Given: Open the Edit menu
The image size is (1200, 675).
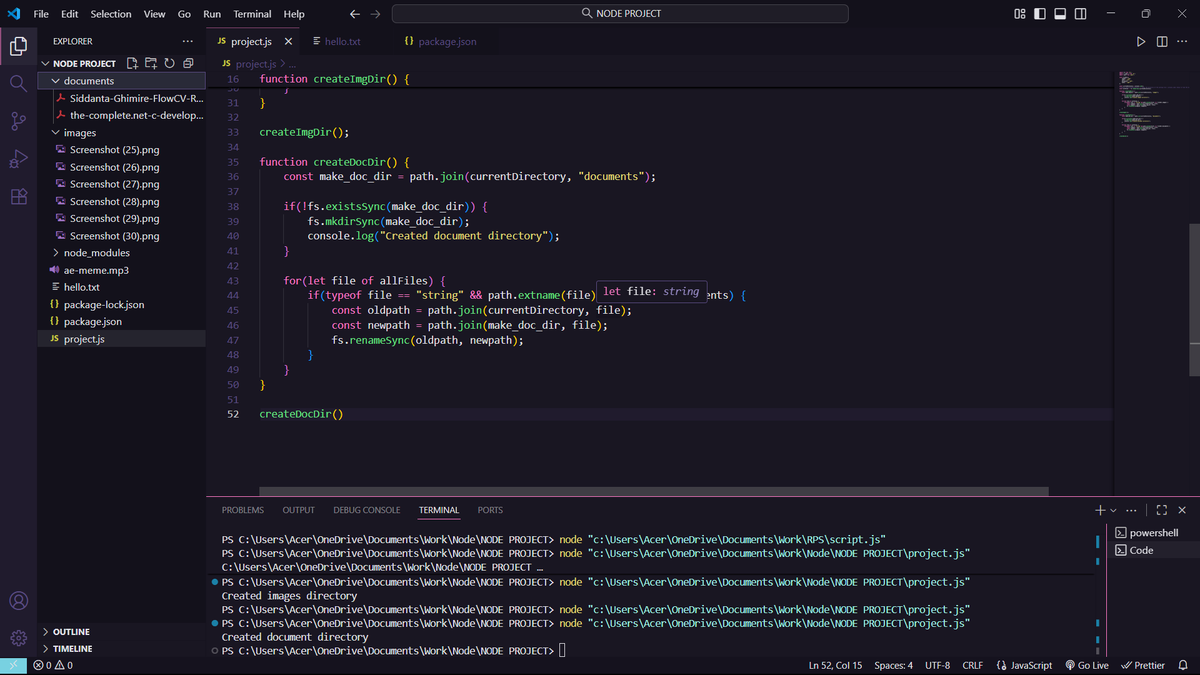Looking at the screenshot, I should 69,14.
